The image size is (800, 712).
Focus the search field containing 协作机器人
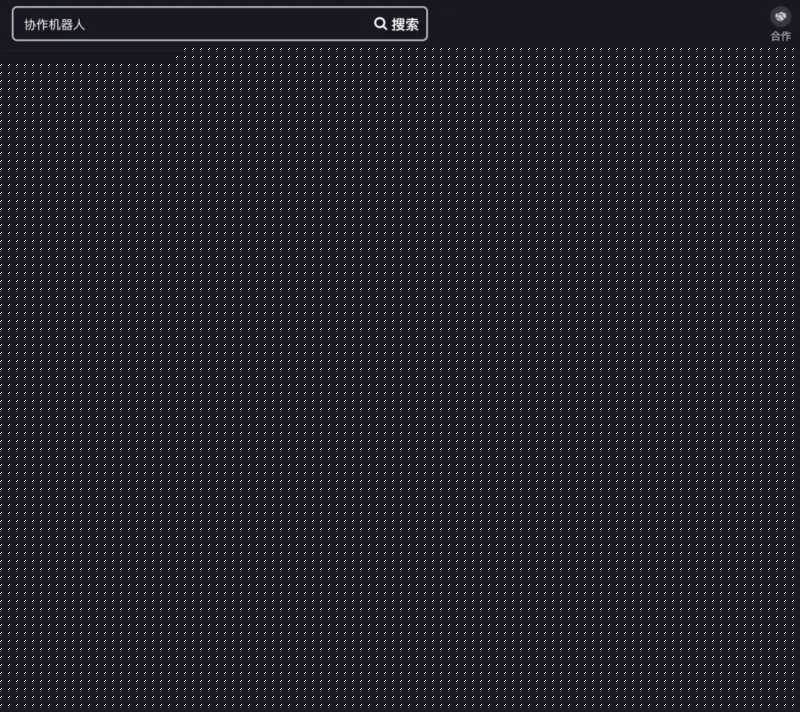200,24
